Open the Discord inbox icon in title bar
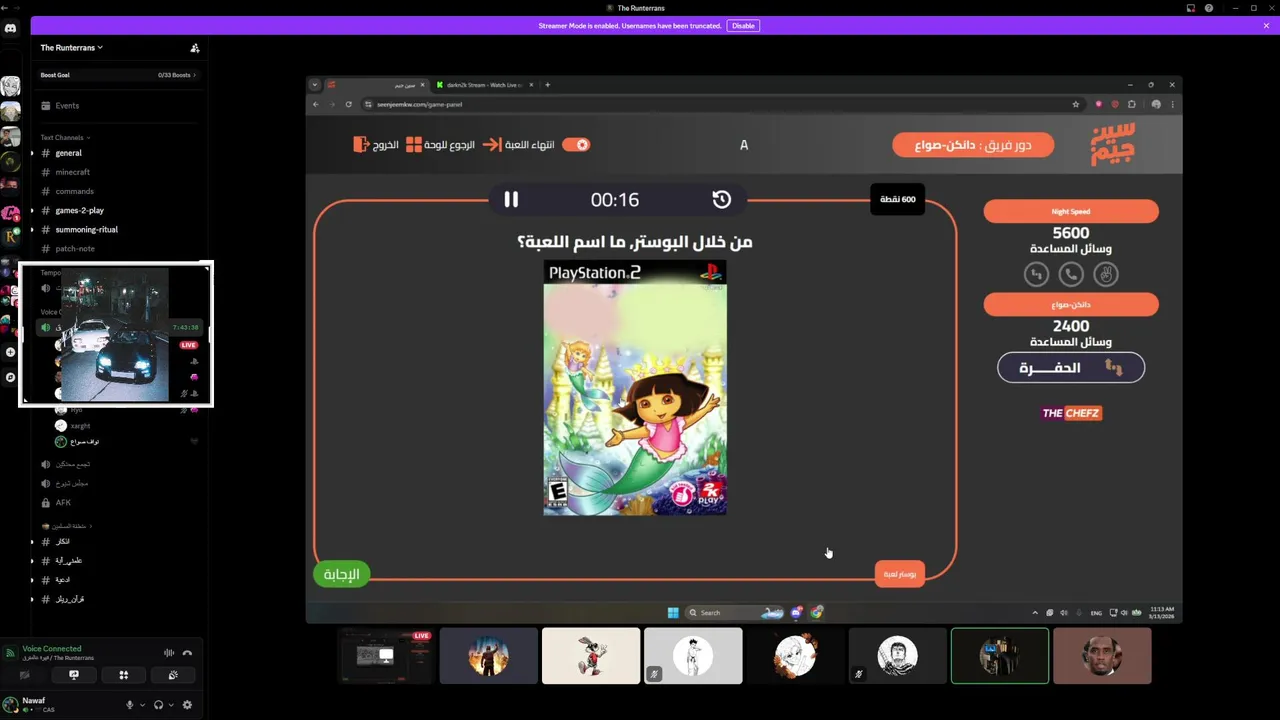The height and width of the screenshot is (720, 1280). (x=1191, y=8)
